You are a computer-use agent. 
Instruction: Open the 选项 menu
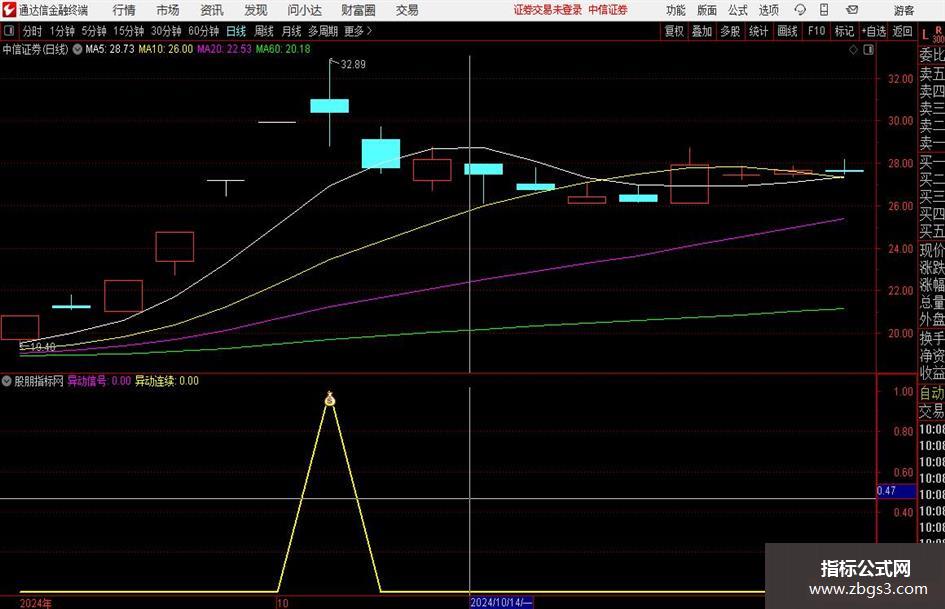769,10
